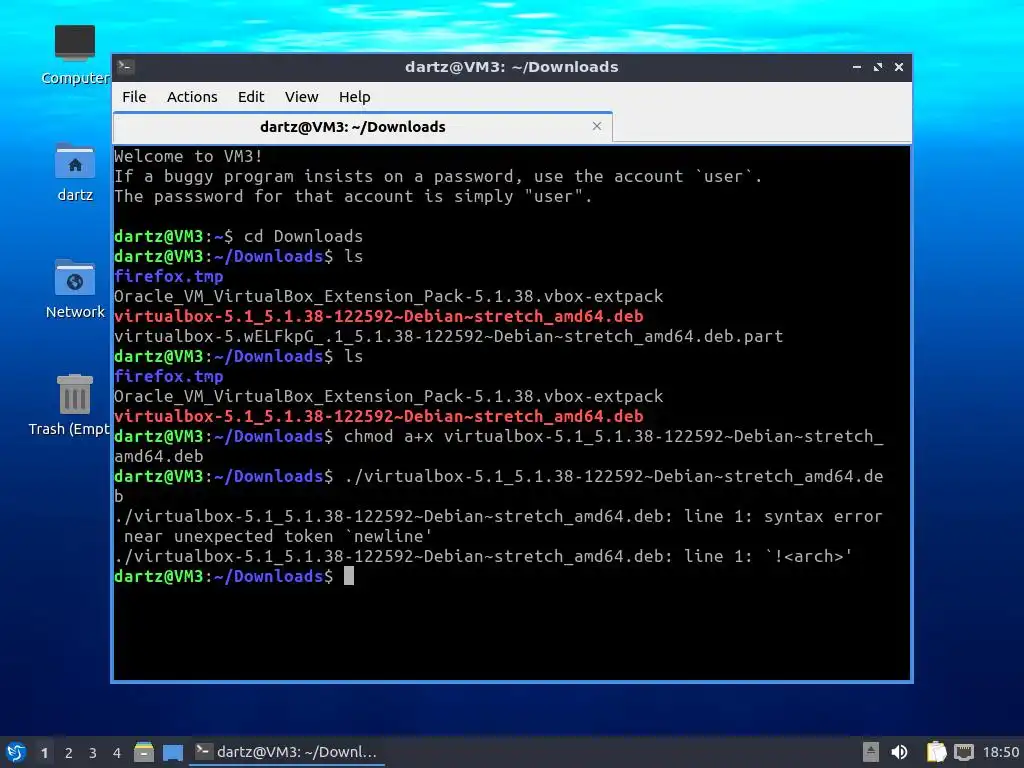The width and height of the screenshot is (1024, 768).
Task: Switch to workspace 3
Action: click(x=93, y=753)
